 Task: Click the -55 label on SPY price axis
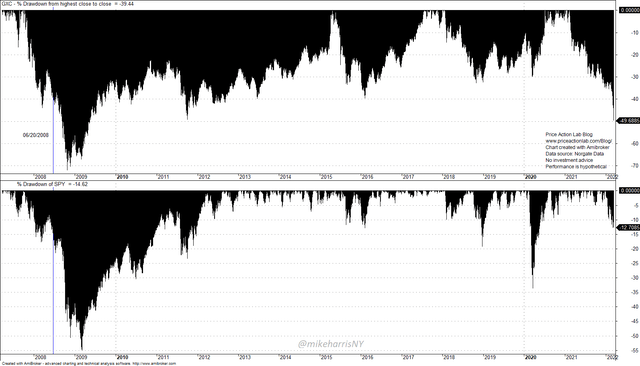(635, 350)
